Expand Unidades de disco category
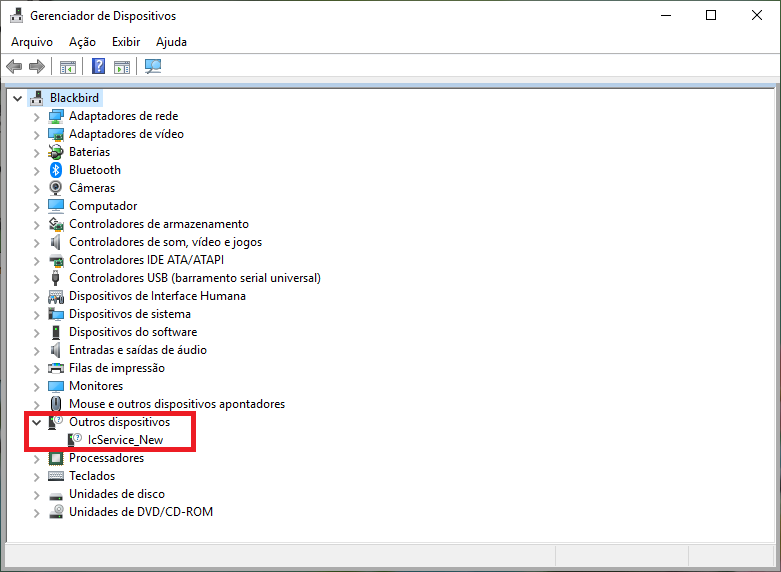This screenshot has width=781, height=572. (36, 495)
